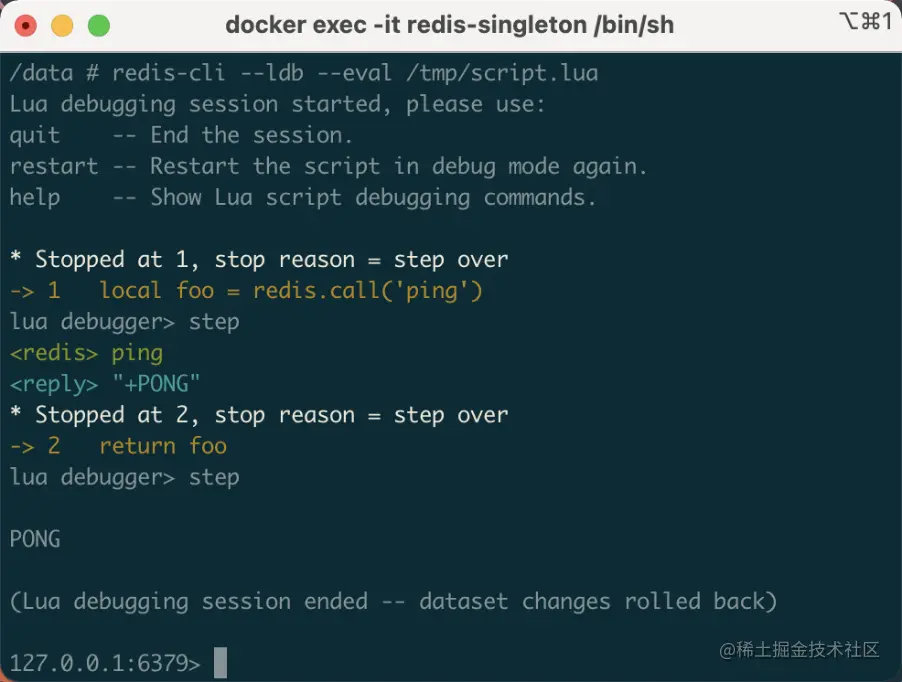This screenshot has width=902, height=682.
Task: Click the 'session ended' rollback message
Action: (x=393, y=601)
